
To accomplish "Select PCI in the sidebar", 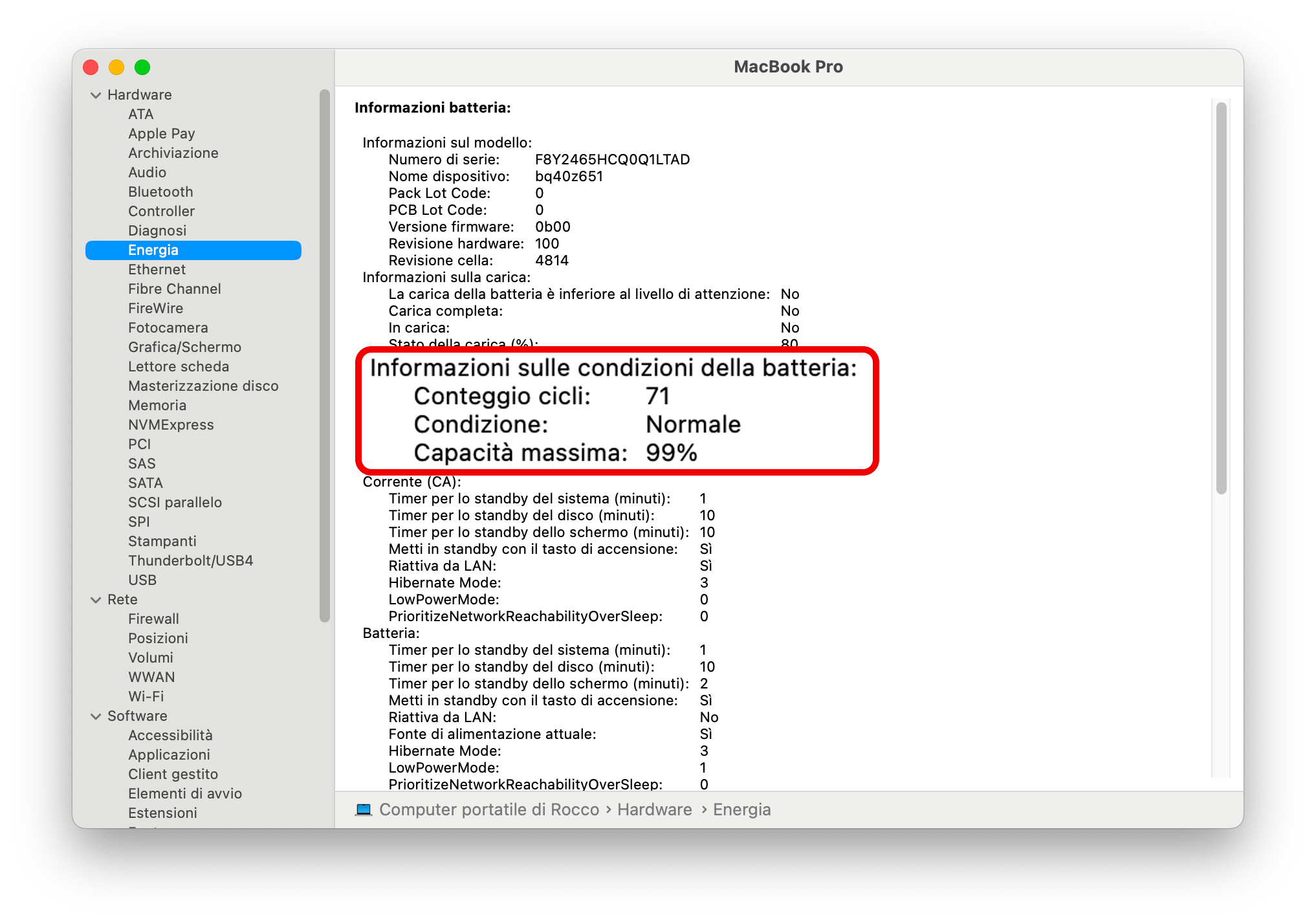I will (140, 445).
